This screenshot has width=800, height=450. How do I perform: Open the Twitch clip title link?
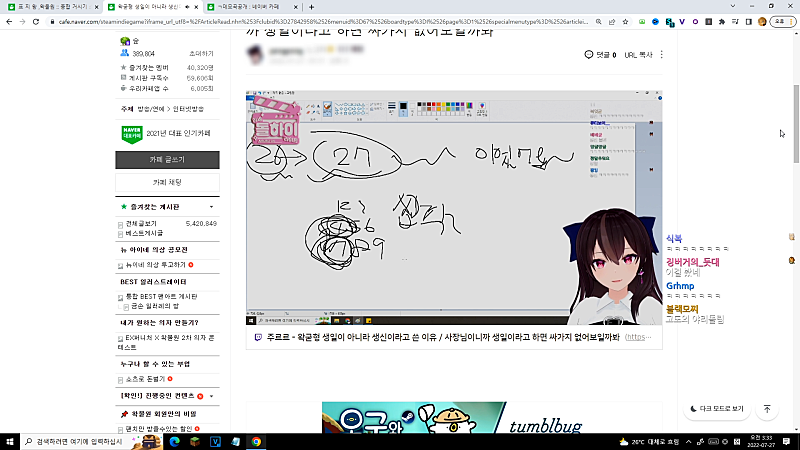[443, 337]
